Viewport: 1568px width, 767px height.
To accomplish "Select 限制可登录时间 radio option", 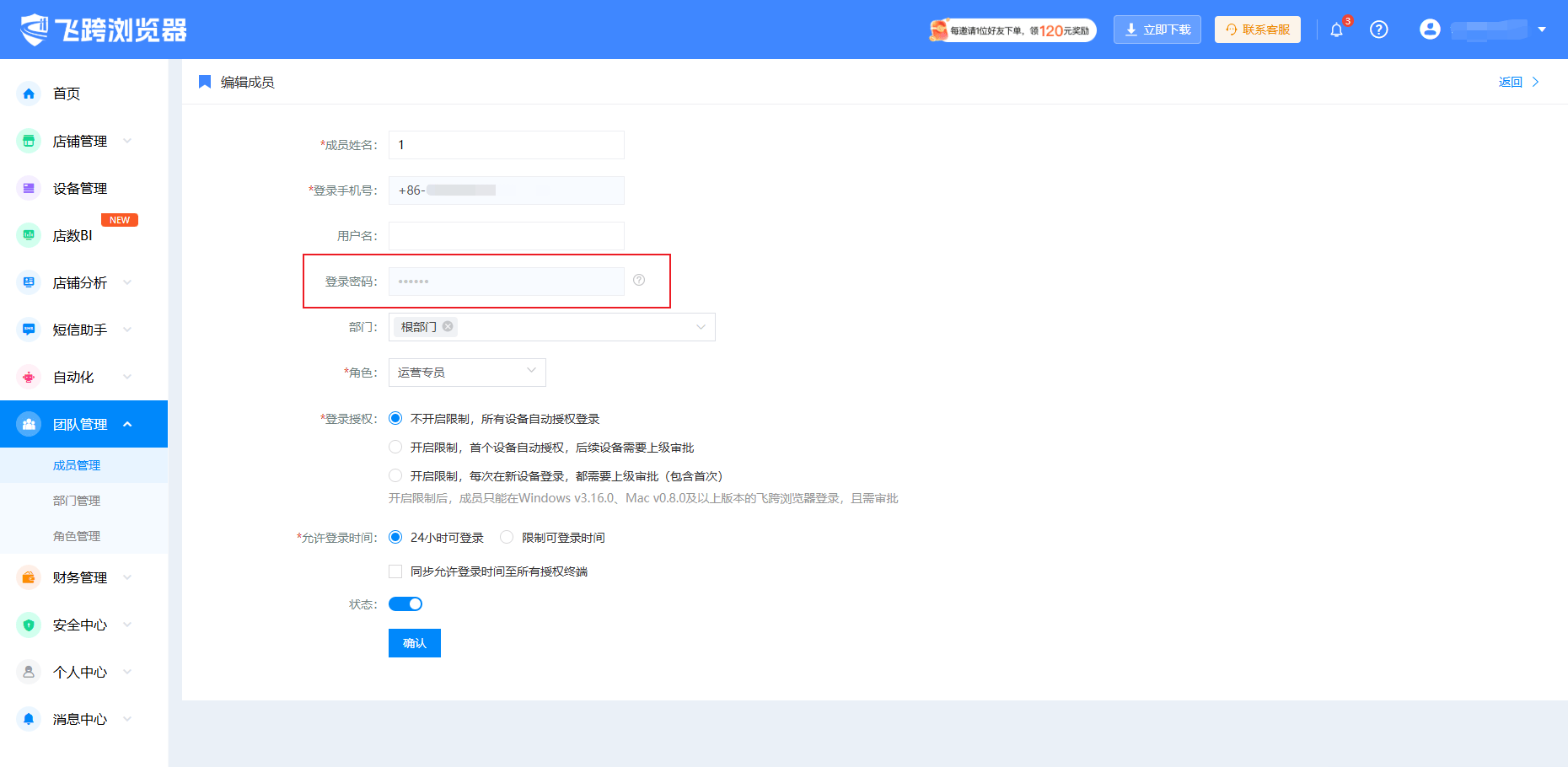I will (507, 537).
